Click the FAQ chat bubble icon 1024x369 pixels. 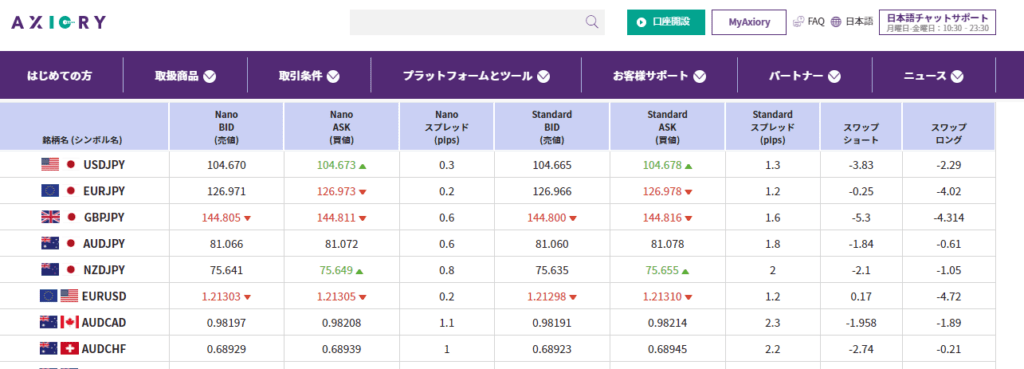pyautogui.click(x=799, y=22)
